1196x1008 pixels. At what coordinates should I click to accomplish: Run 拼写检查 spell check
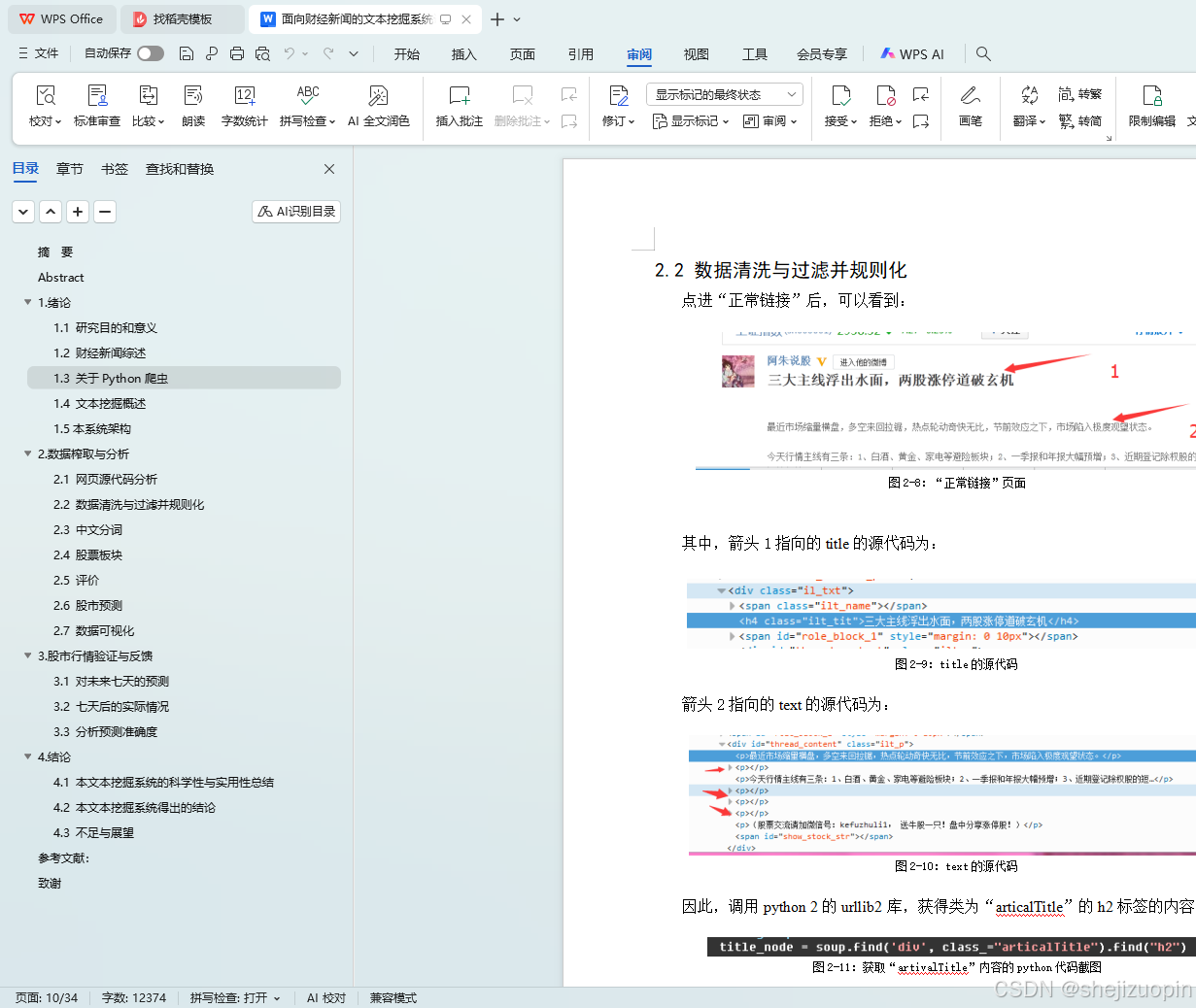point(307,106)
